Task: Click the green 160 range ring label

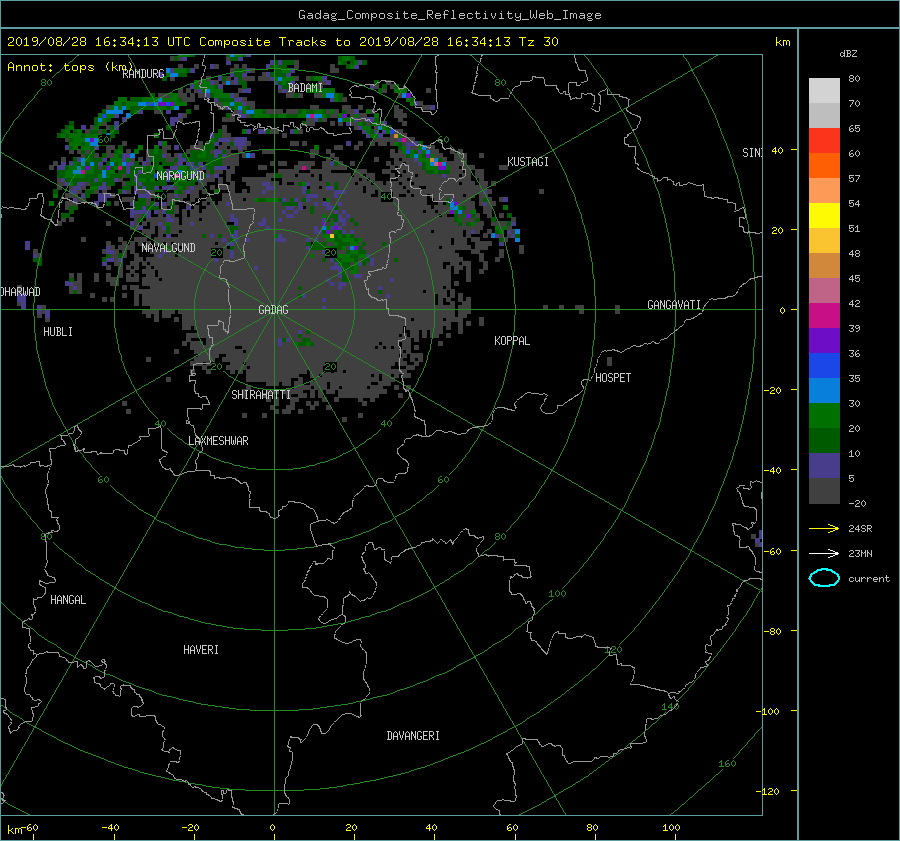Action: click(x=727, y=764)
